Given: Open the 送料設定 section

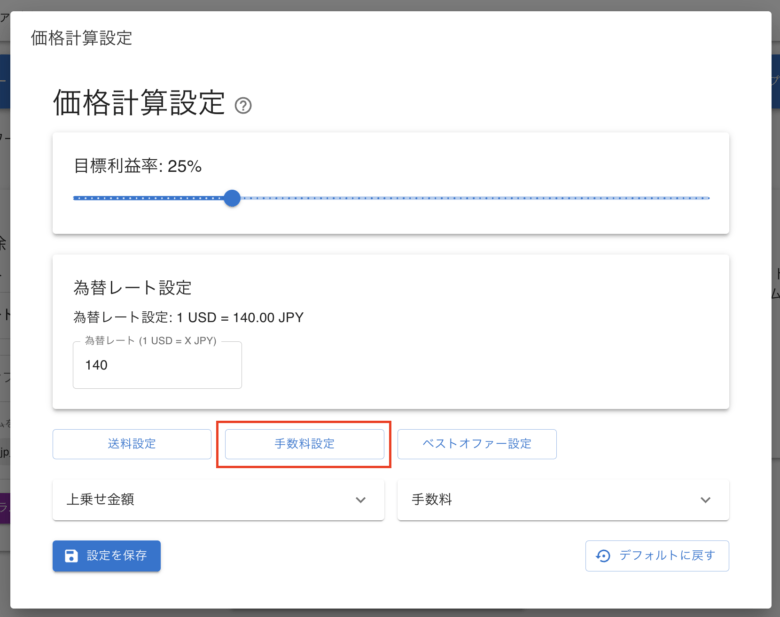Looking at the screenshot, I should pyautogui.click(x=132, y=444).
